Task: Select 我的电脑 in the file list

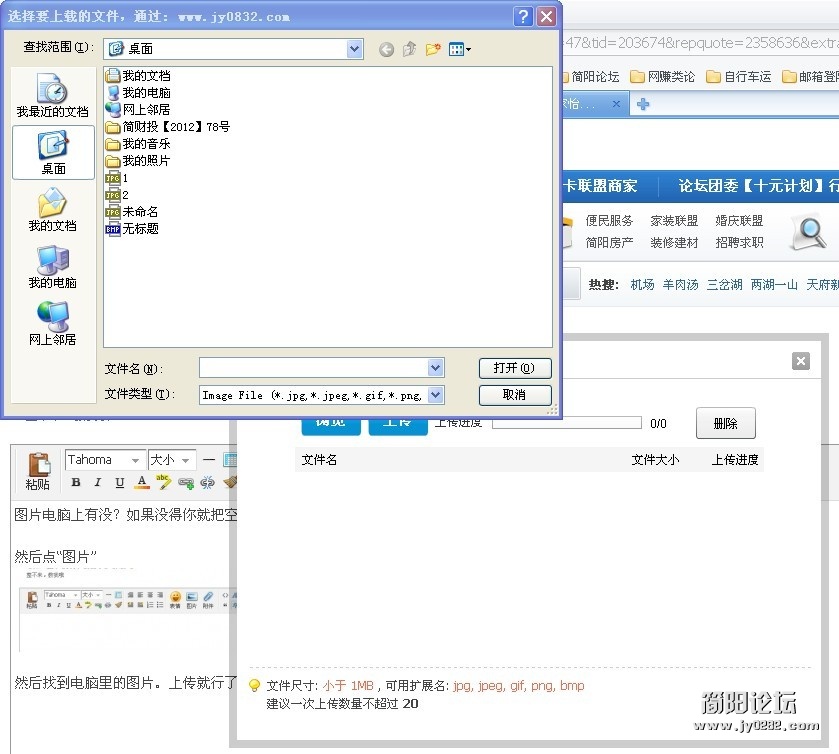Action: (x=138, y=93)
